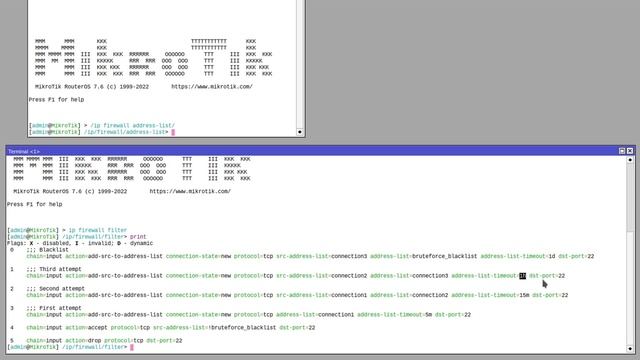Click 'action=accept' in rule 4
This screenshot has width=640, height=360.
coord(86,328)
